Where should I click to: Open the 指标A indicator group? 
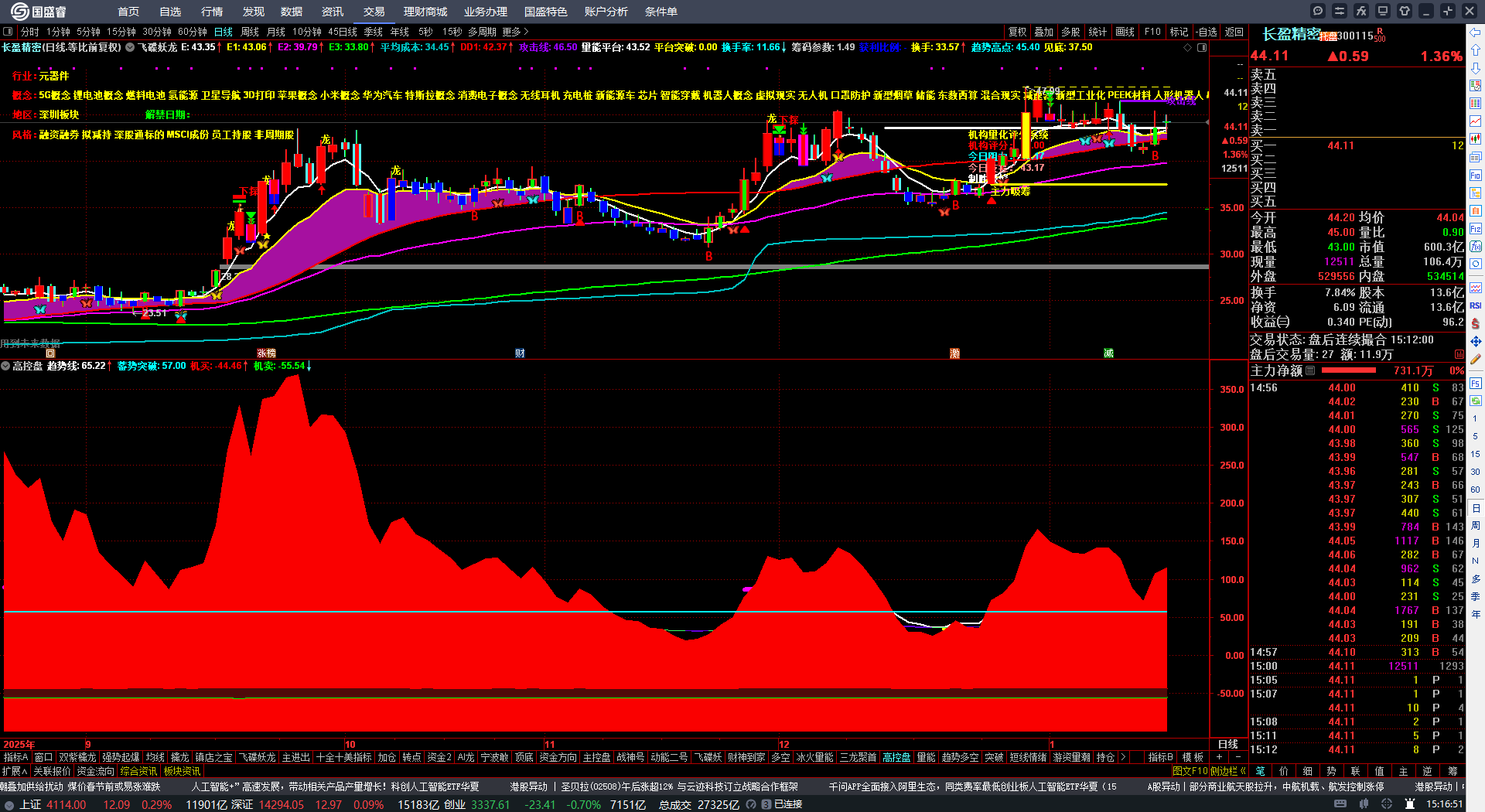pos(15,757)
